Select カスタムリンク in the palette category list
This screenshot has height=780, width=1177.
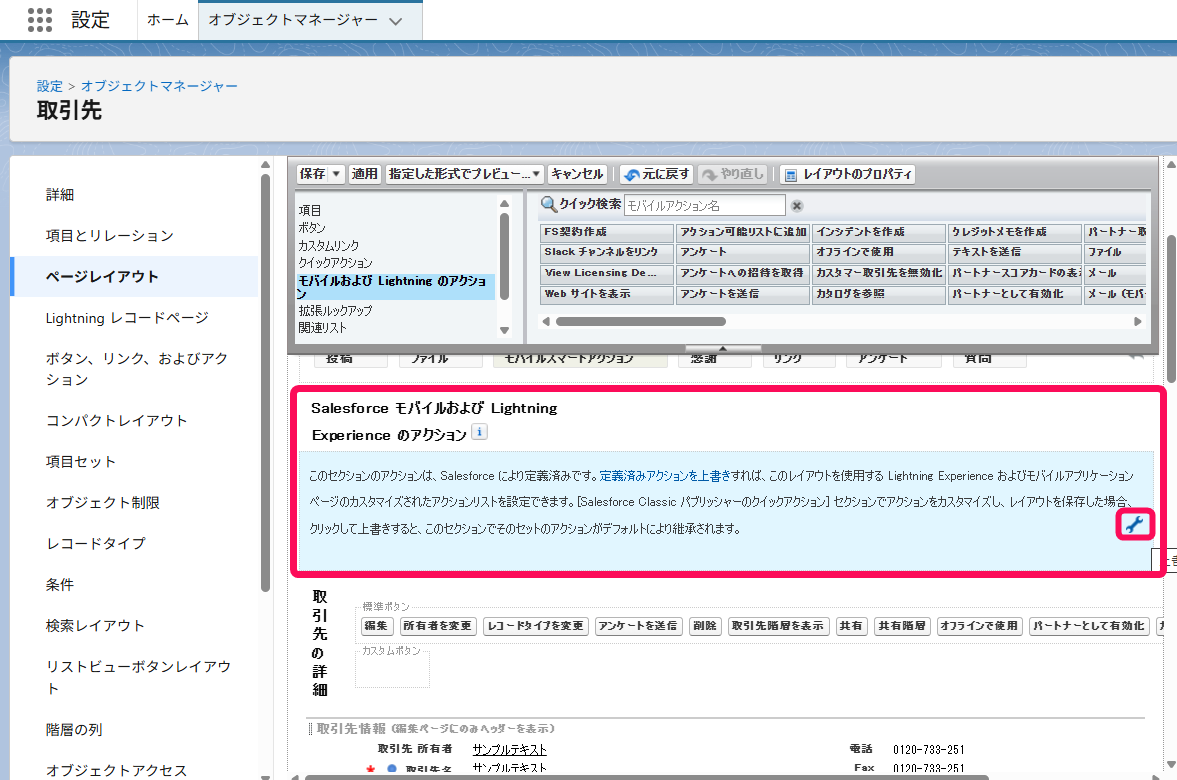[x=329, y=245]
